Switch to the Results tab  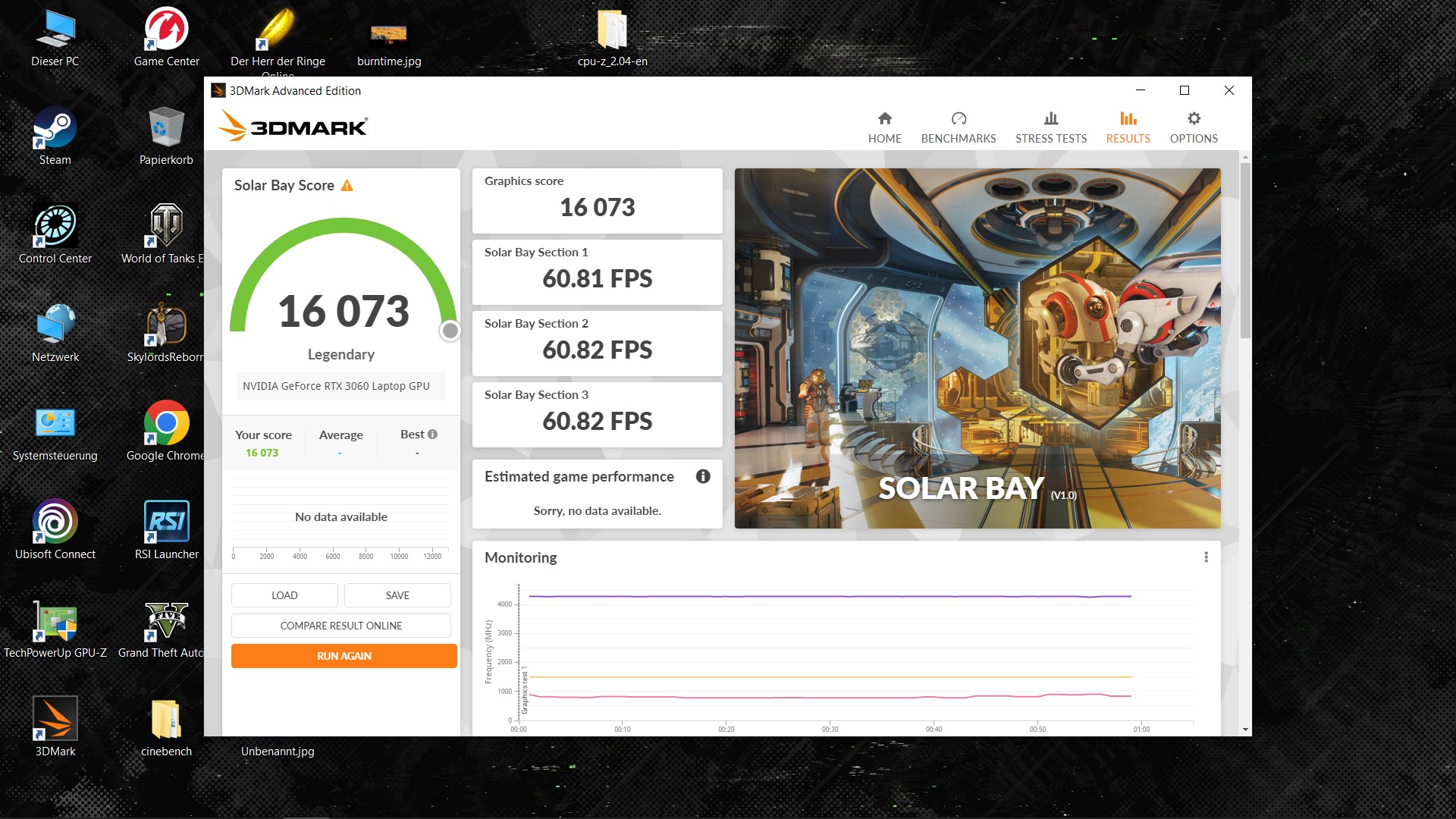click(1128, 127)
